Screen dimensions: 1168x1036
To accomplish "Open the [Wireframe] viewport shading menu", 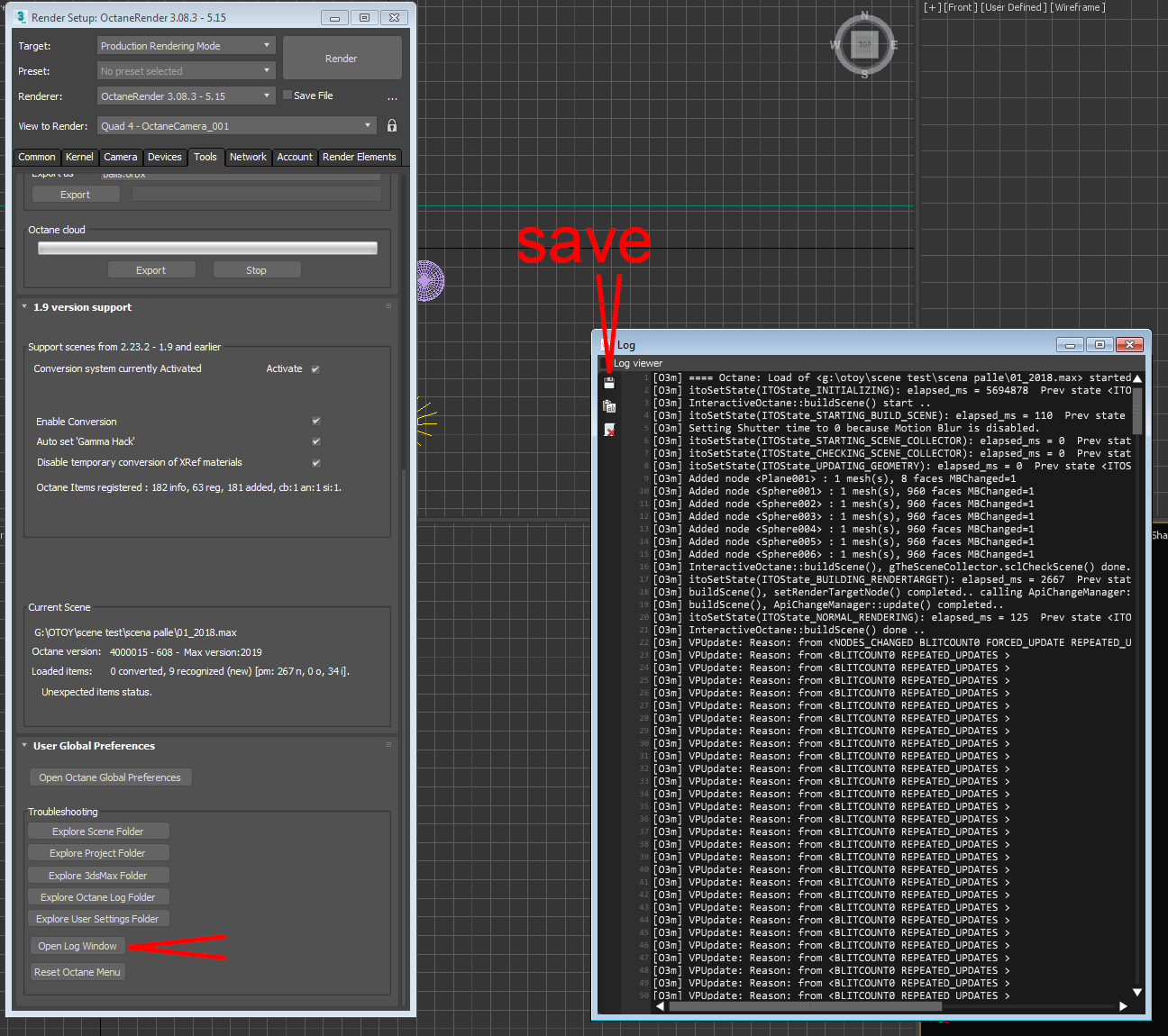I will pyautogui.click(x=1078, y=7).
